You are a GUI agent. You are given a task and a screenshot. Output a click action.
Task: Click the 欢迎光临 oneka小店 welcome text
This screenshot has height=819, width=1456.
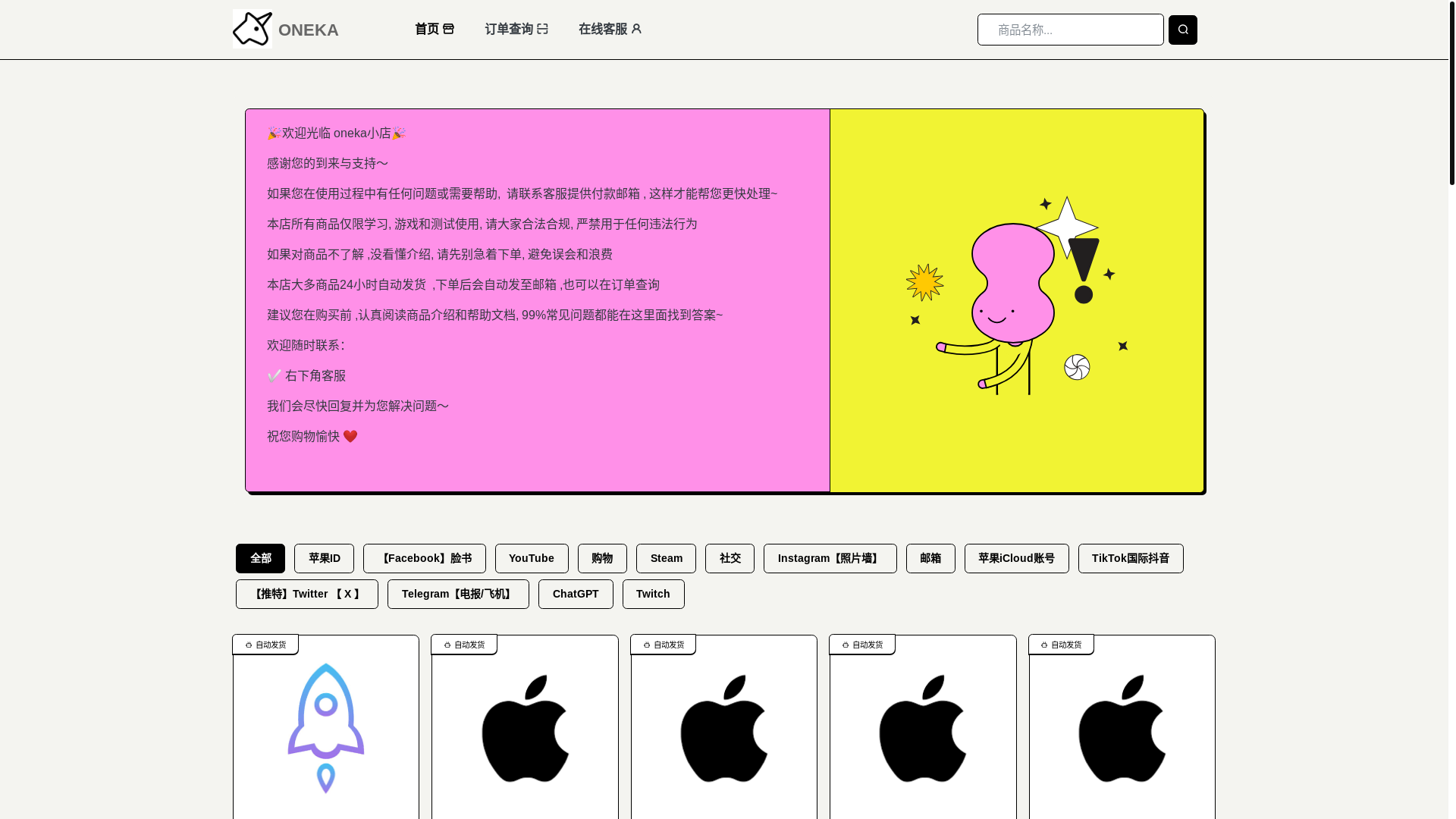coord(337,133)
